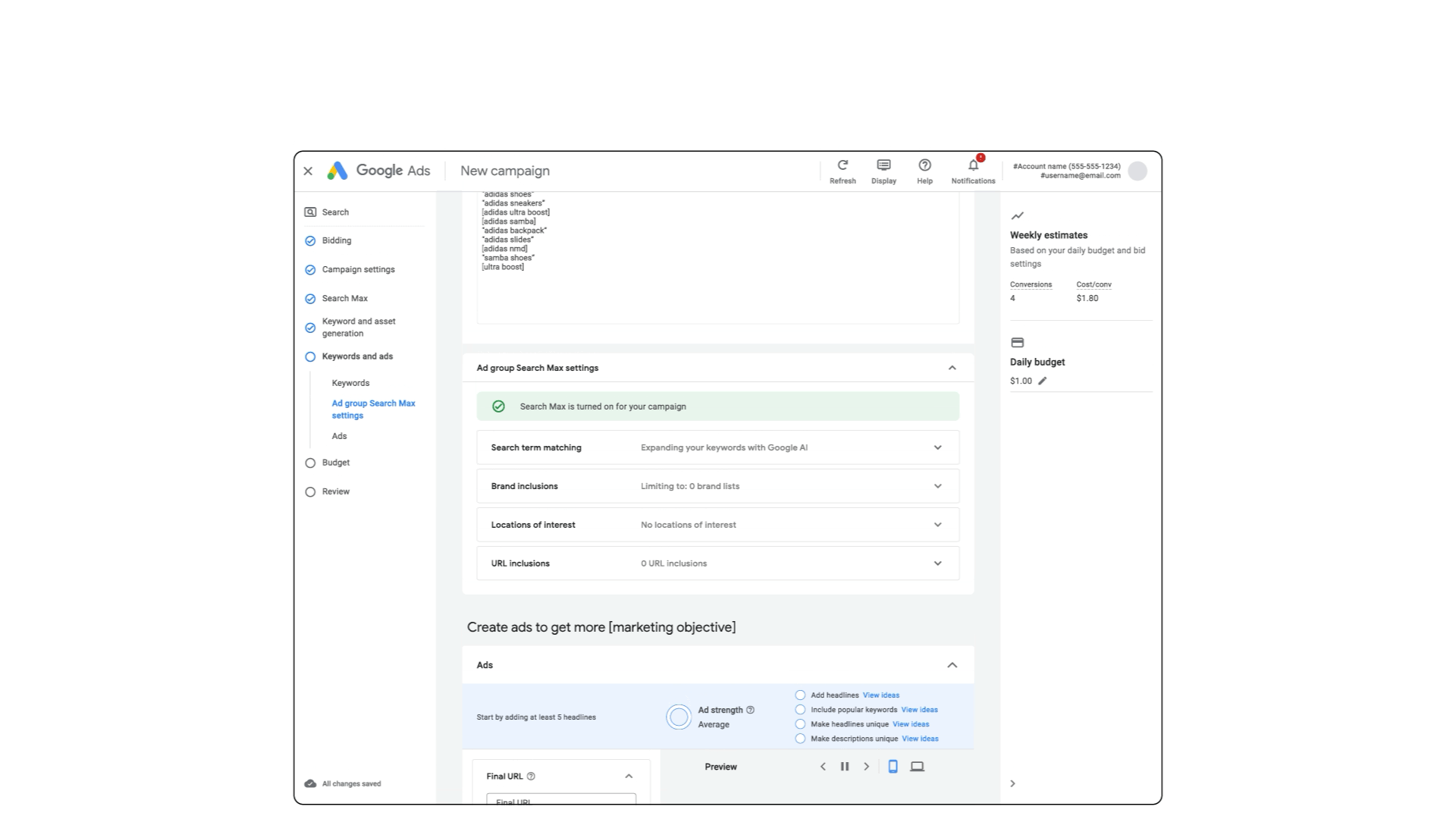The image size is (1456, 819).
Task: Jump to Ad group Search Max settings subsection
Action: point(373,409)
